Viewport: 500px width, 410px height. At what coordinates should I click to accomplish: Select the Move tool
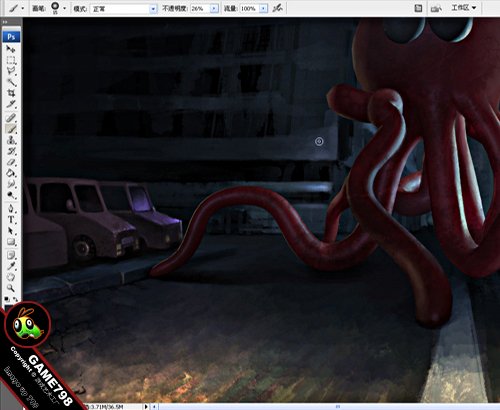pos(11,49)
